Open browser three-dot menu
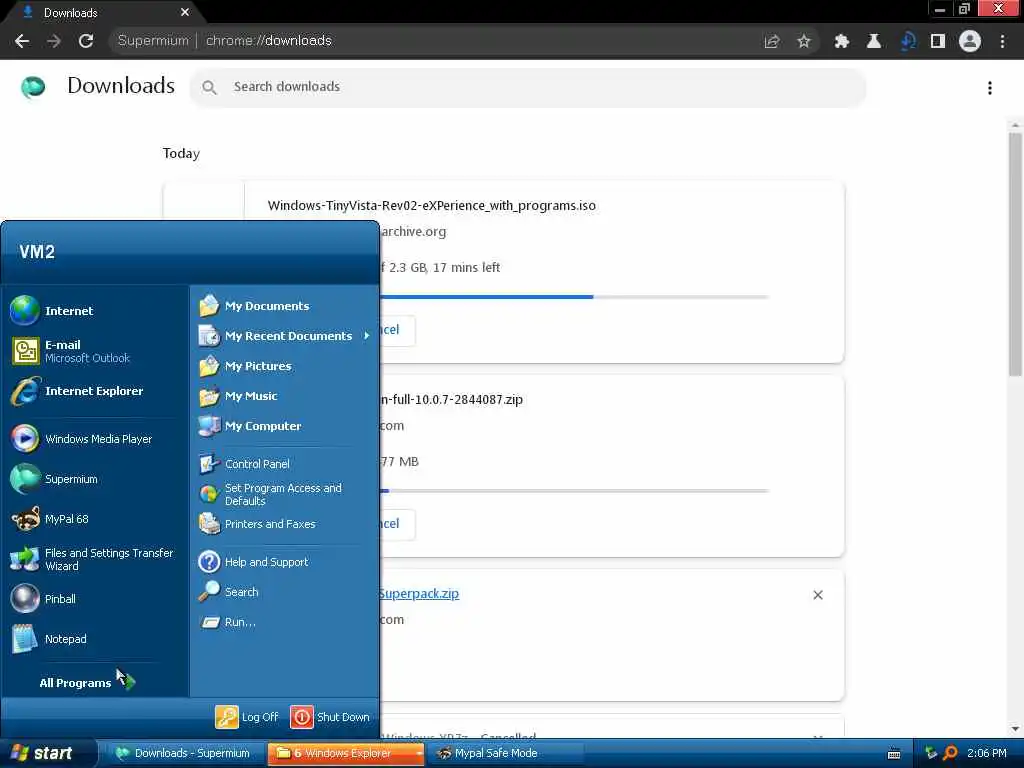The height and width of the screenshot is (768, 1024). 1002,41
